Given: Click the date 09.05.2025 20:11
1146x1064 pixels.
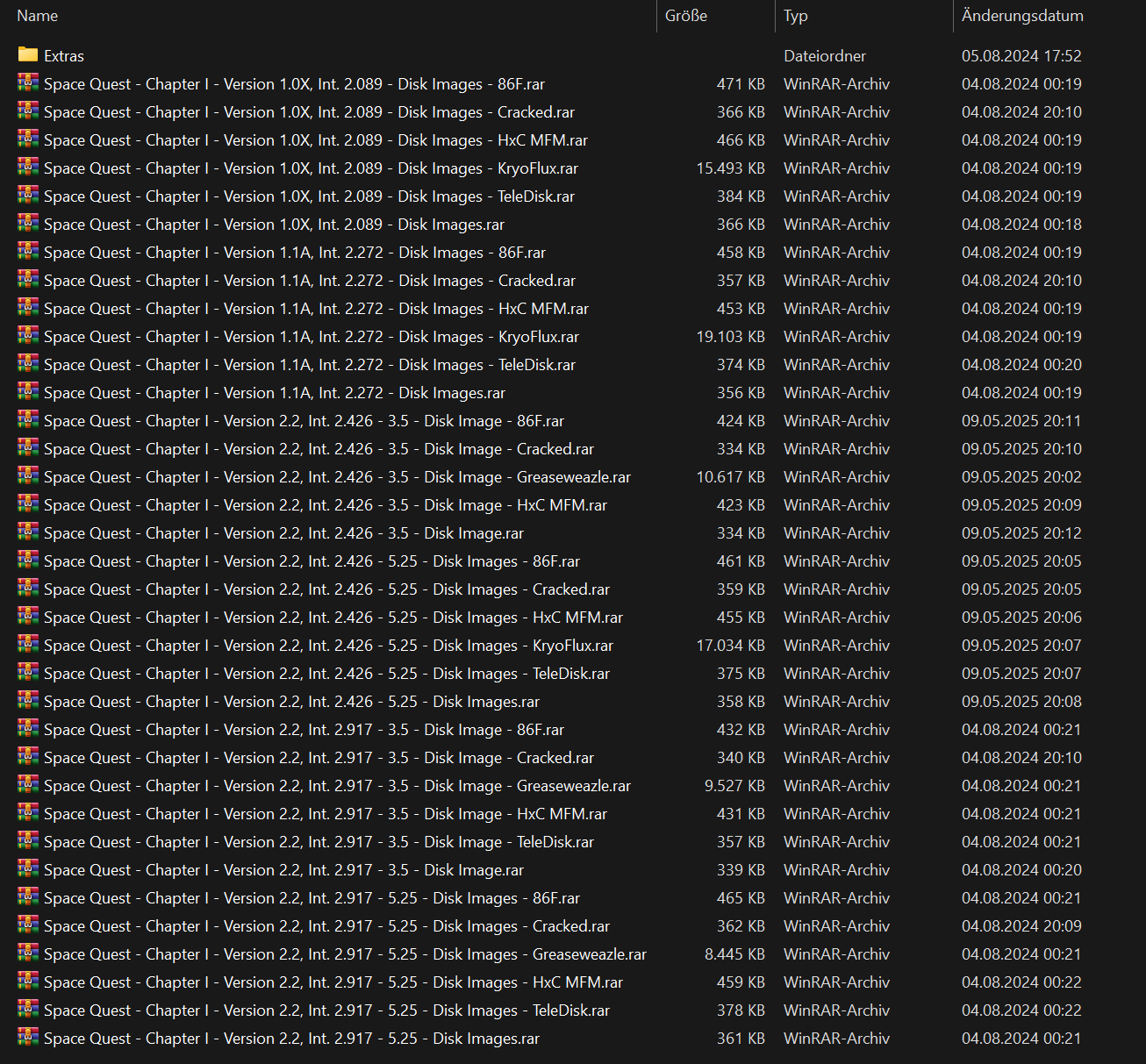Looking at the screenshot, I should pyautogui.click(x=1021, y=421).
